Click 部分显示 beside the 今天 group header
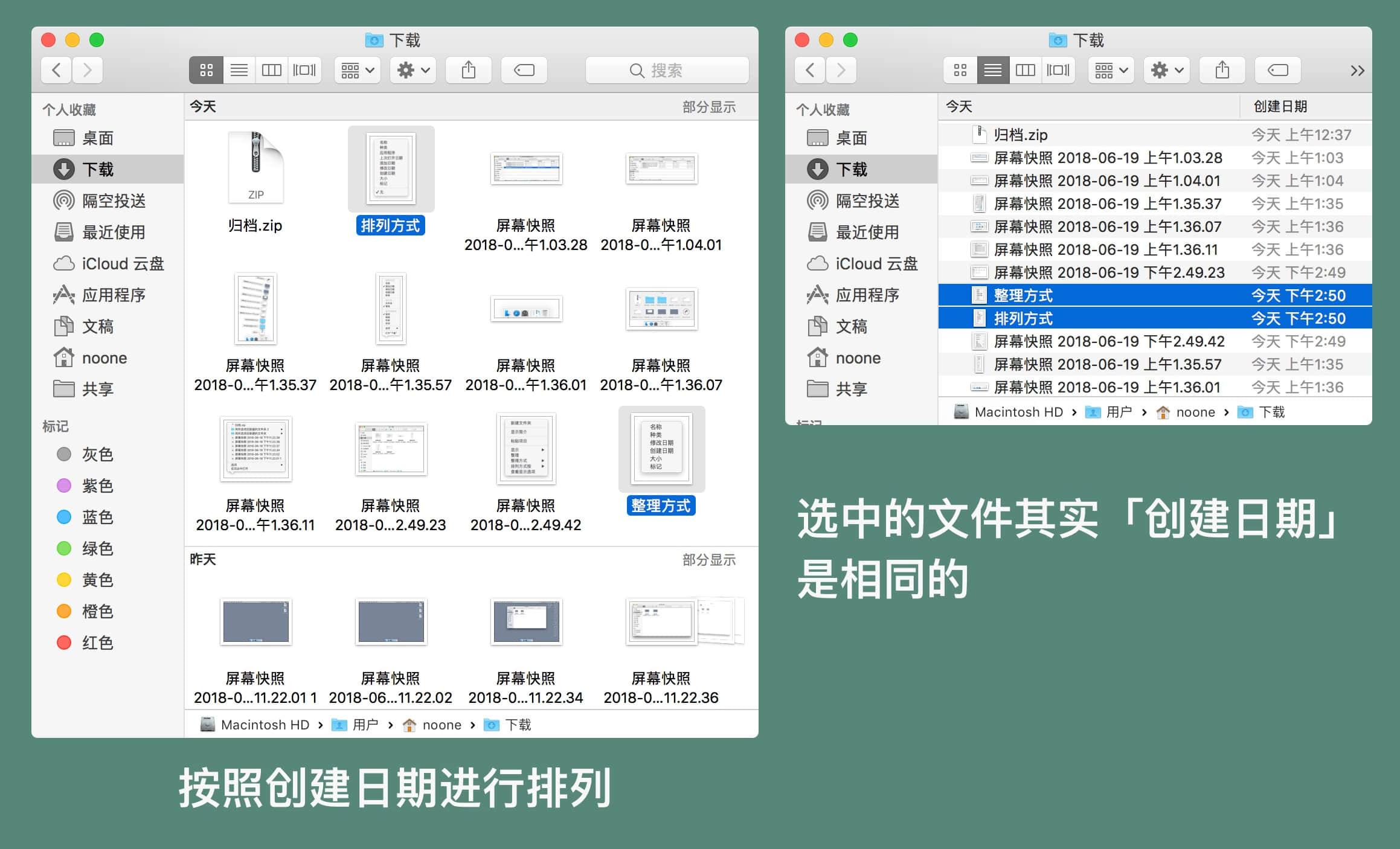Image resolution: width=1400 pixels, height=849 pixels. pyautogui.click(x=709, y=107)
